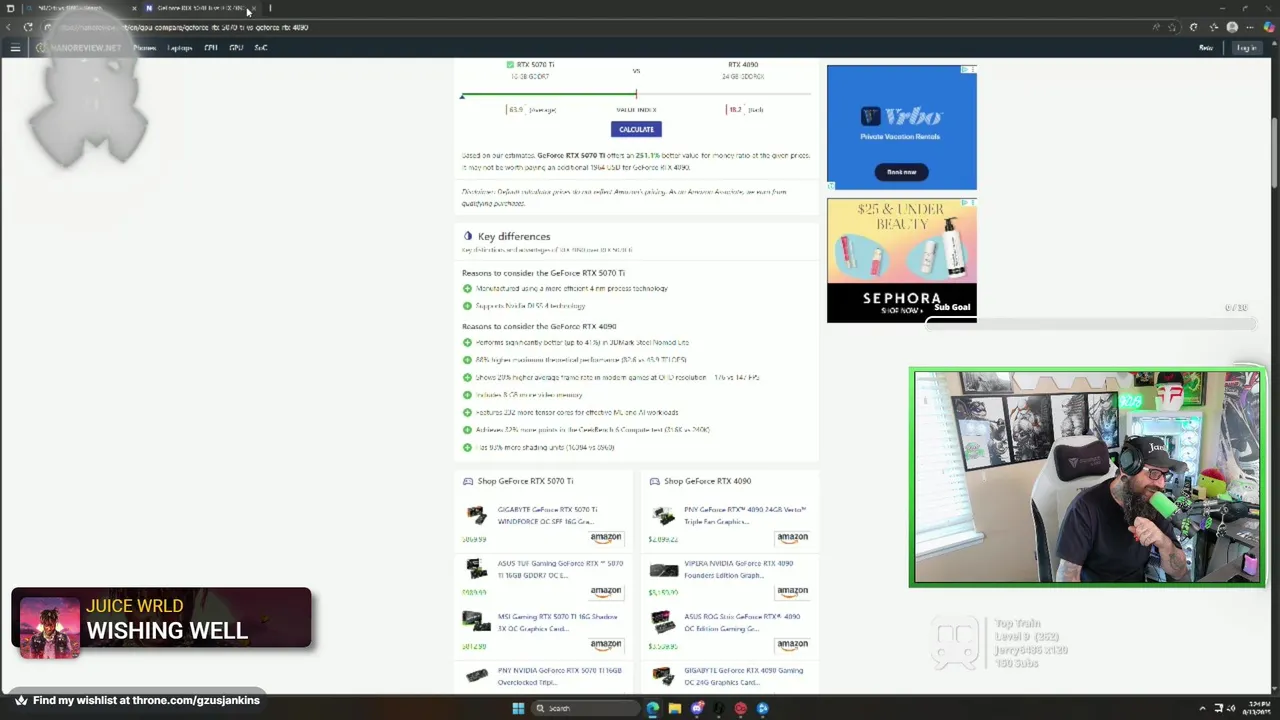The height and width of the screenshot is (720, 1280).
Task: Open Copilot sidebar icon
Action: (1269, 27)
